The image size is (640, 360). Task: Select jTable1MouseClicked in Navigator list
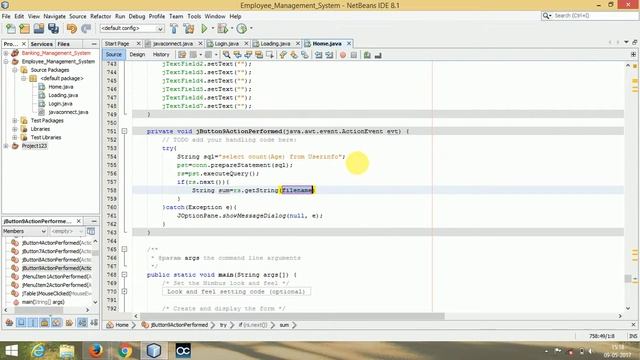click(56, 293)
